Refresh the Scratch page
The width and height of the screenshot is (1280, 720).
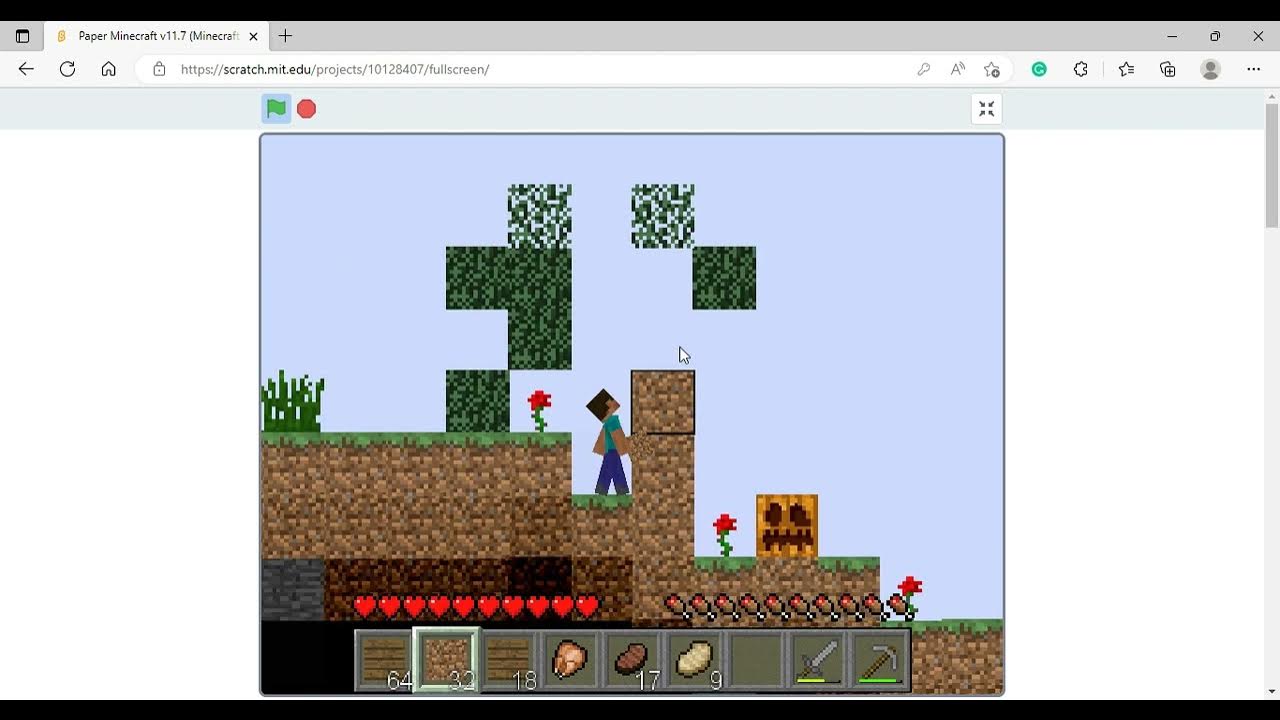click(67, 69)
